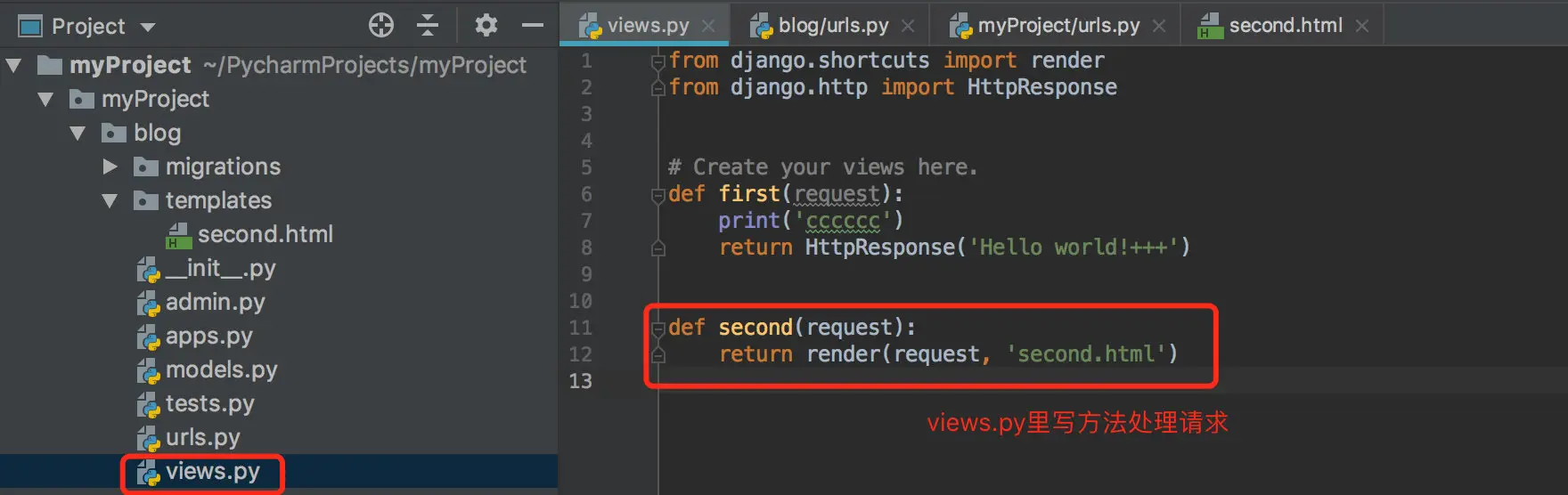1568x495 pixels.
Task: Collapse the inner myProject folder
Action: click(45, 99)
